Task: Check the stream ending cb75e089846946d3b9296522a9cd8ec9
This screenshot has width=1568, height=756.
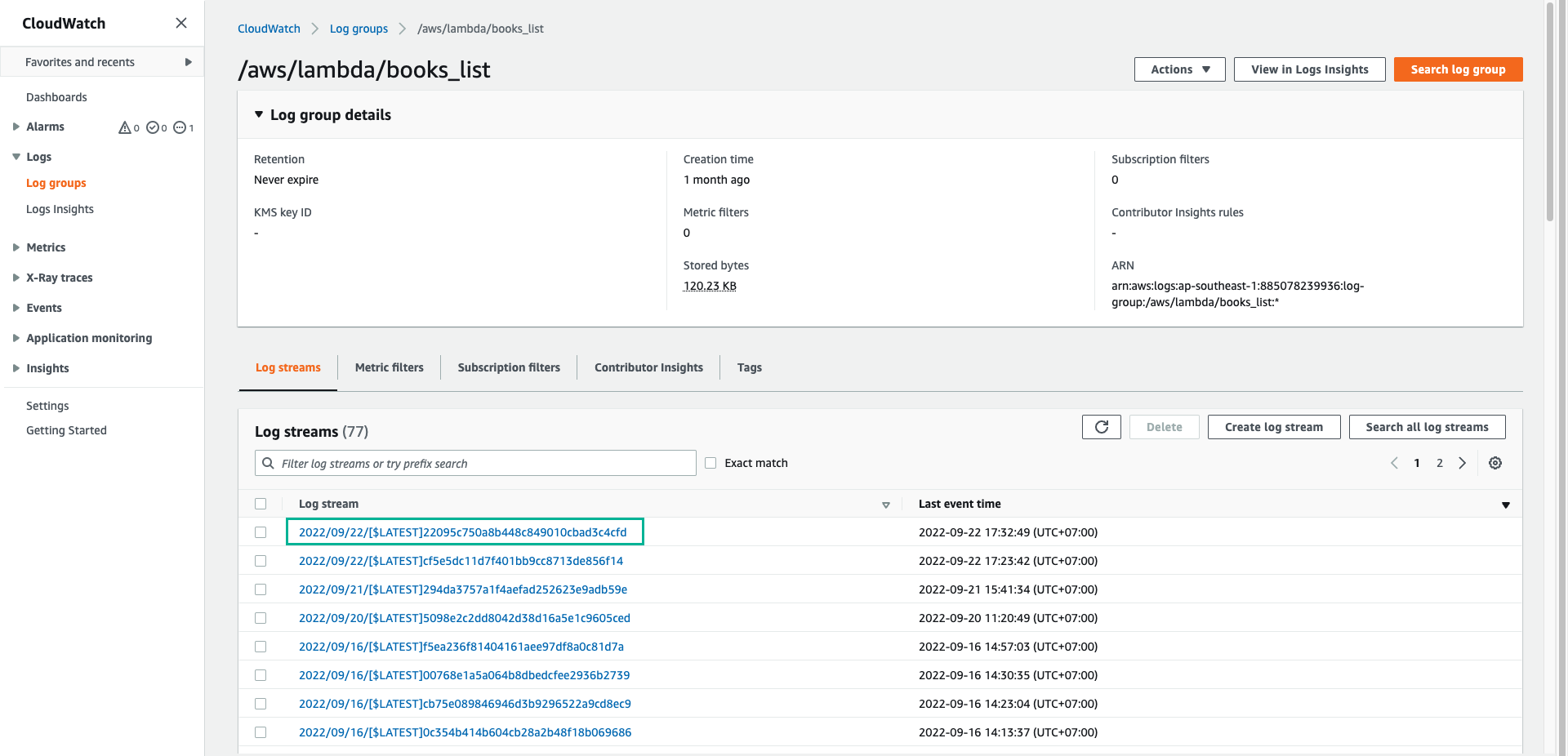Action: coord(261,704)
